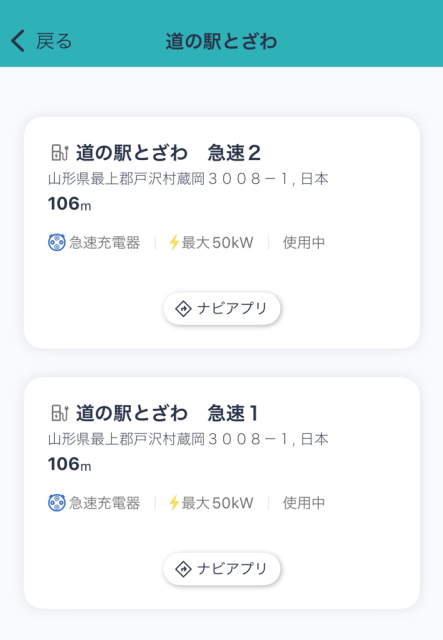
Task: Tap the connector plug icon in 急速１ card
Action: (x=56, y=503)
